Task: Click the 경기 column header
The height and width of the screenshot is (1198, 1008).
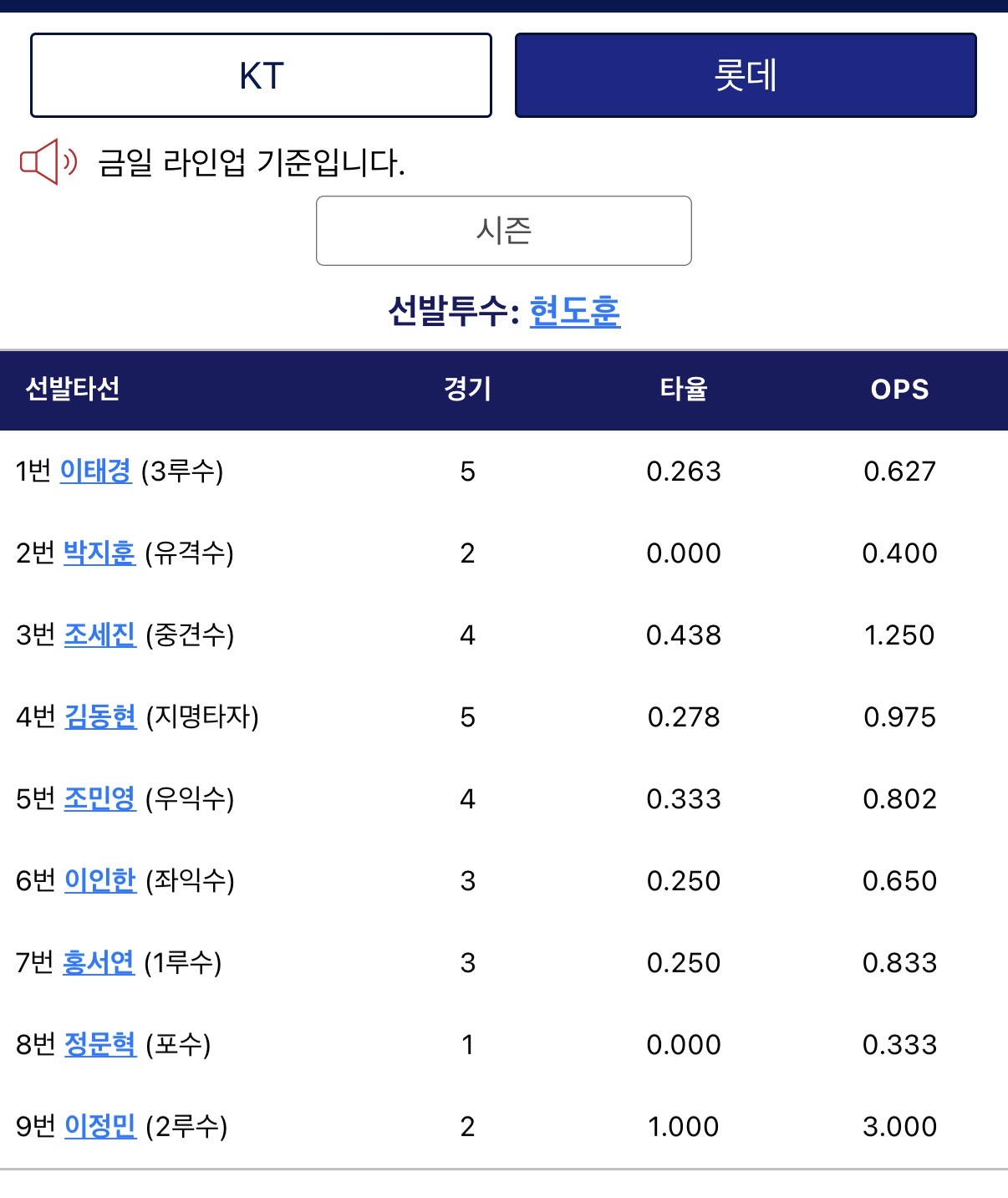Action: 467,389
